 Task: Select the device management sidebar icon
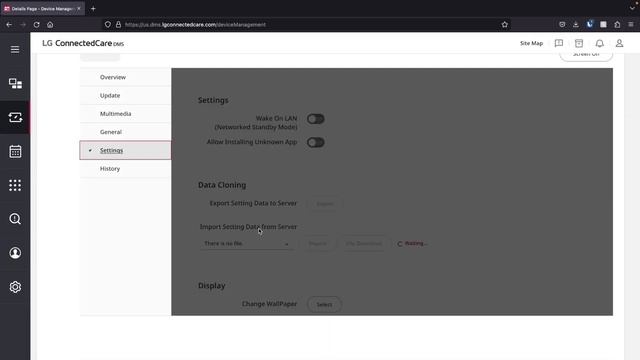click(x=15, y=118)
